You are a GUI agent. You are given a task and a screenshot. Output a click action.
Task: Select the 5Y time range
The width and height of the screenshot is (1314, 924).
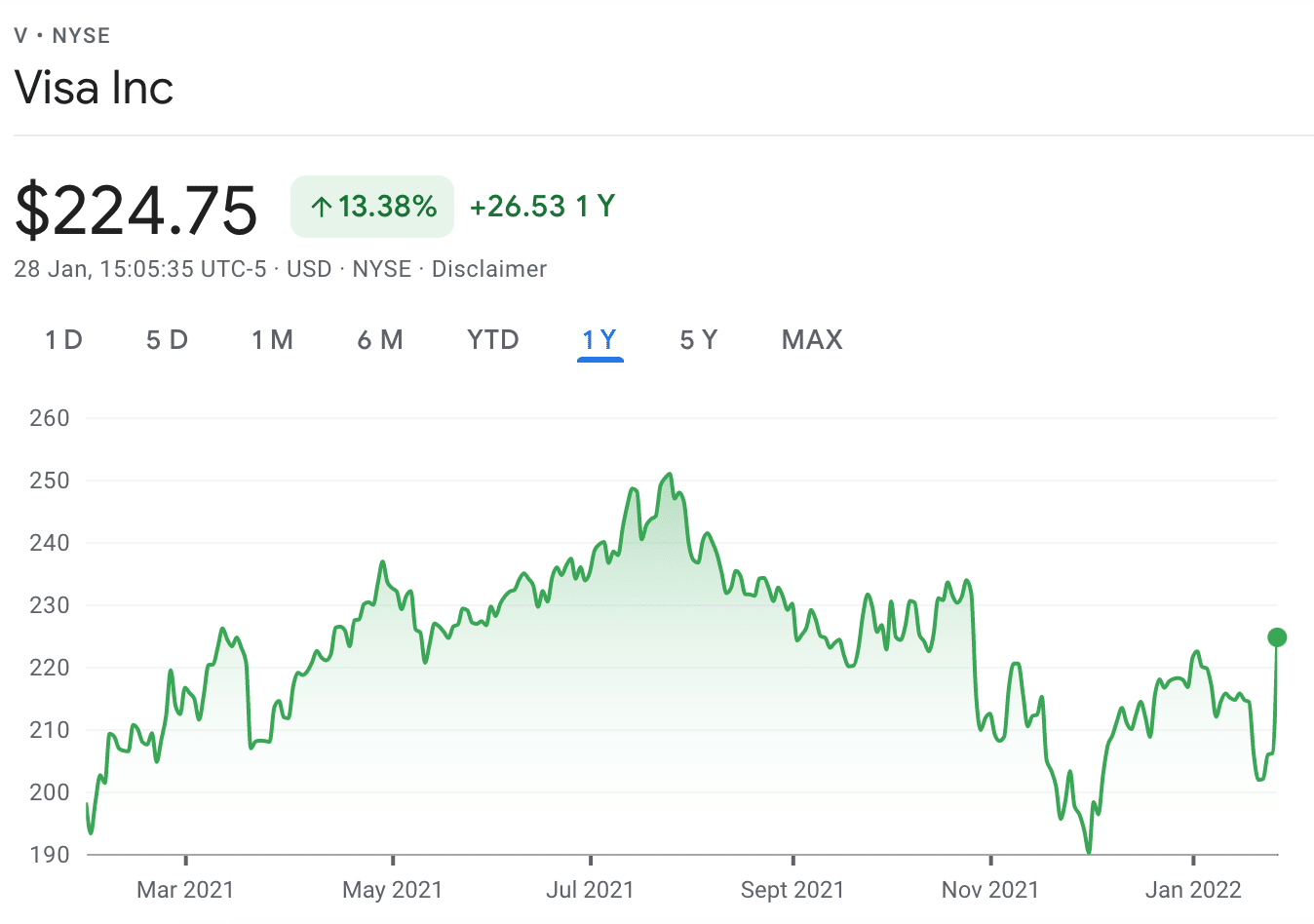(699, 340)
